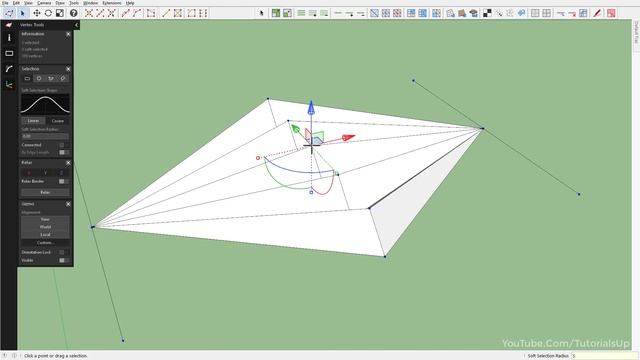Open the Help menu

(x=130, y=3)
